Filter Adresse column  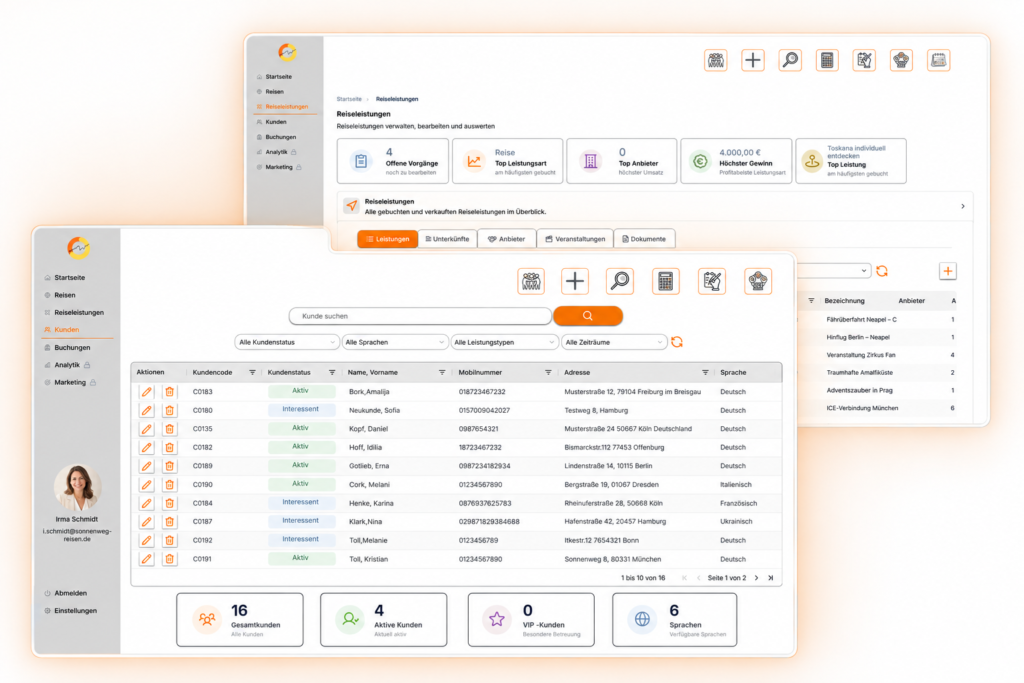pos(705,372)
